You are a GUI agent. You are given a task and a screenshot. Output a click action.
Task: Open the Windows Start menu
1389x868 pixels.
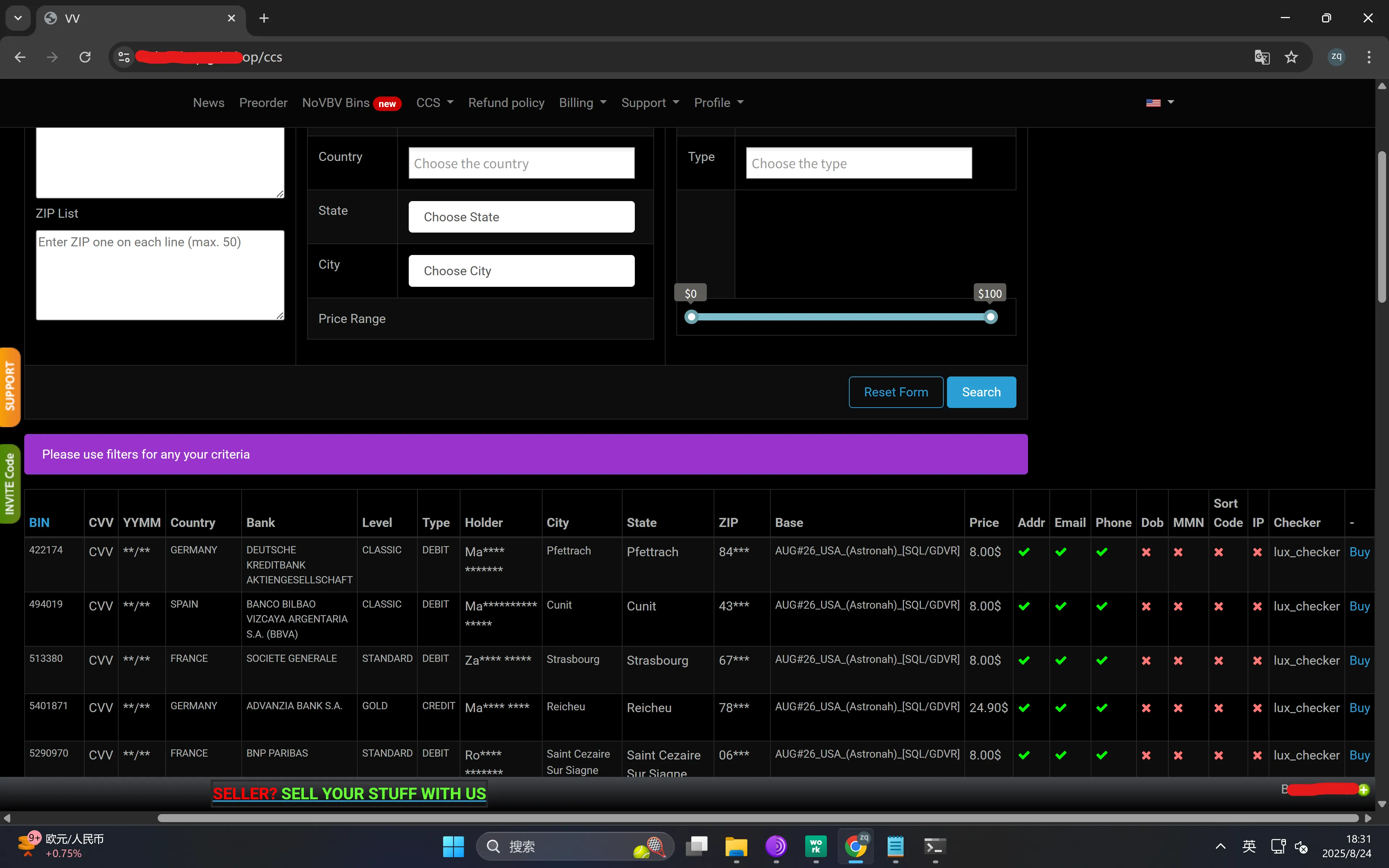tap(453, 846)
